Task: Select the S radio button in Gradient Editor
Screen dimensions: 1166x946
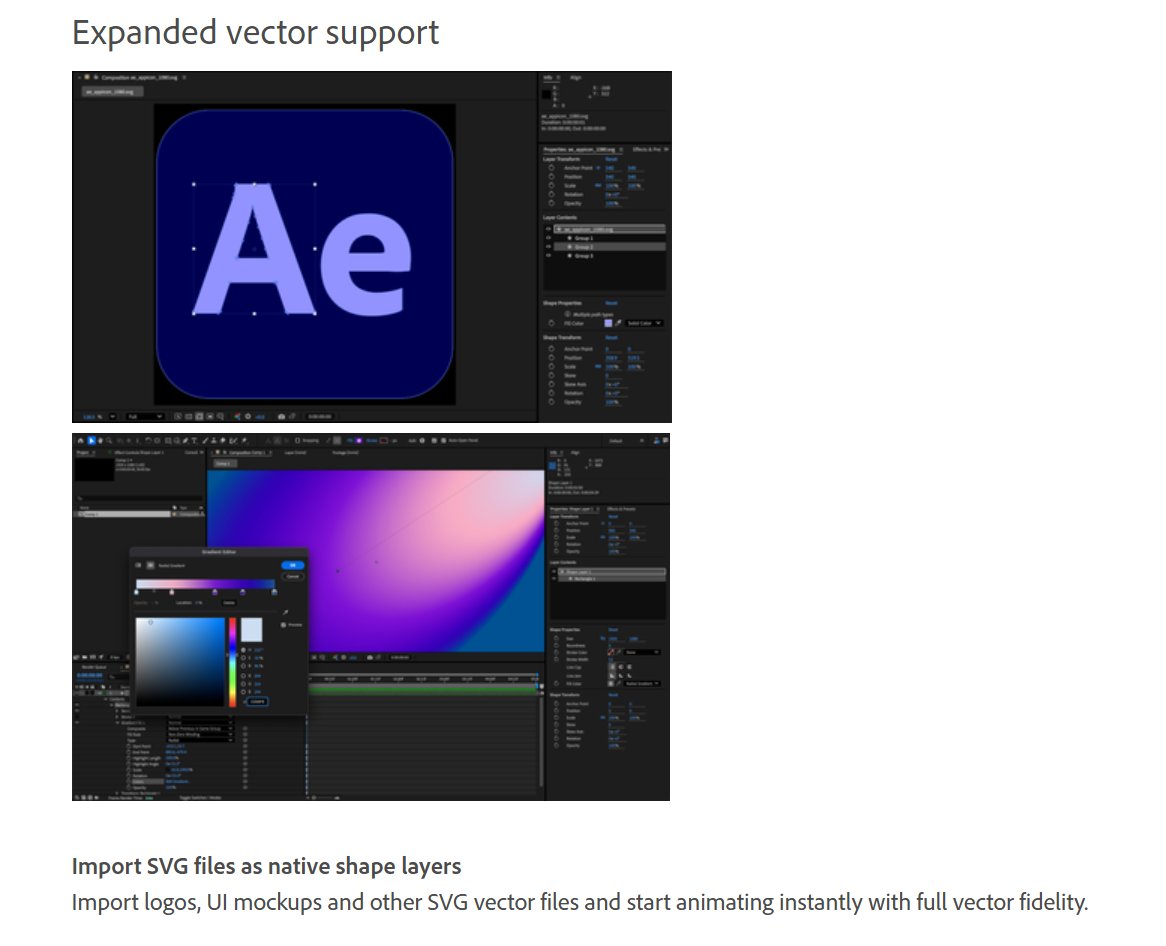Action: coord(243,658)
